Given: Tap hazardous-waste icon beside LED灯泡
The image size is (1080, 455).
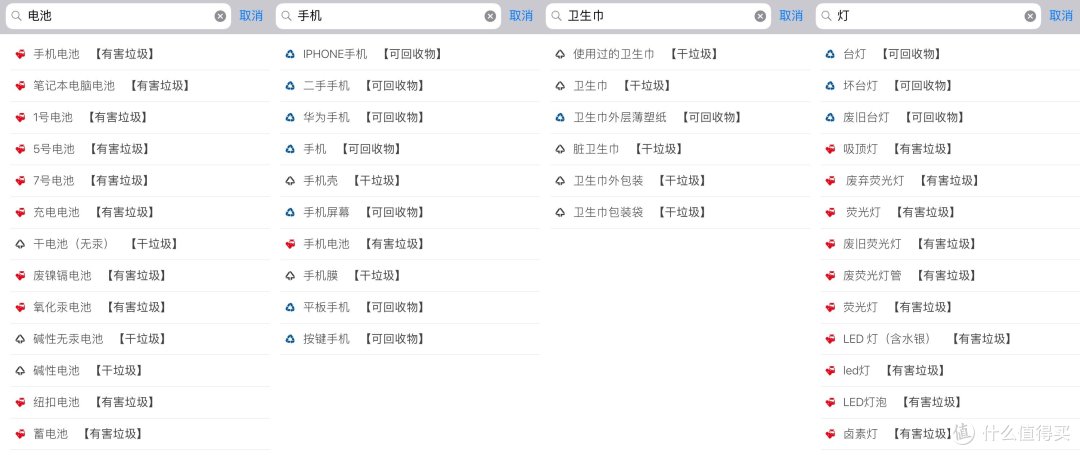Looking at the screenshot, I should (x=830, y=403).
